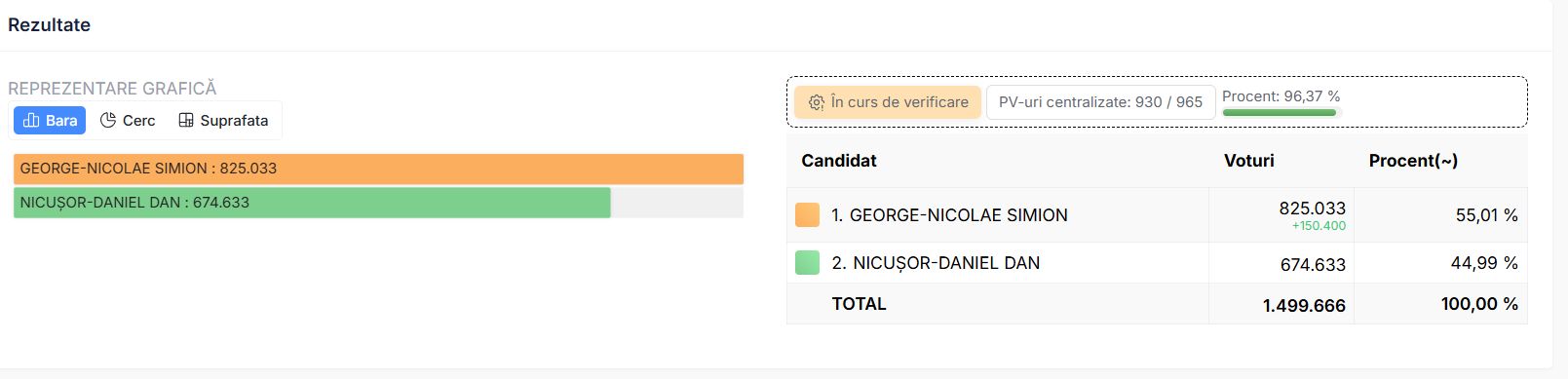Click the +150.400 vote difference label
Viewport: 1568px width, 379px height.
pyautogui.click(x=1319, y=226)
